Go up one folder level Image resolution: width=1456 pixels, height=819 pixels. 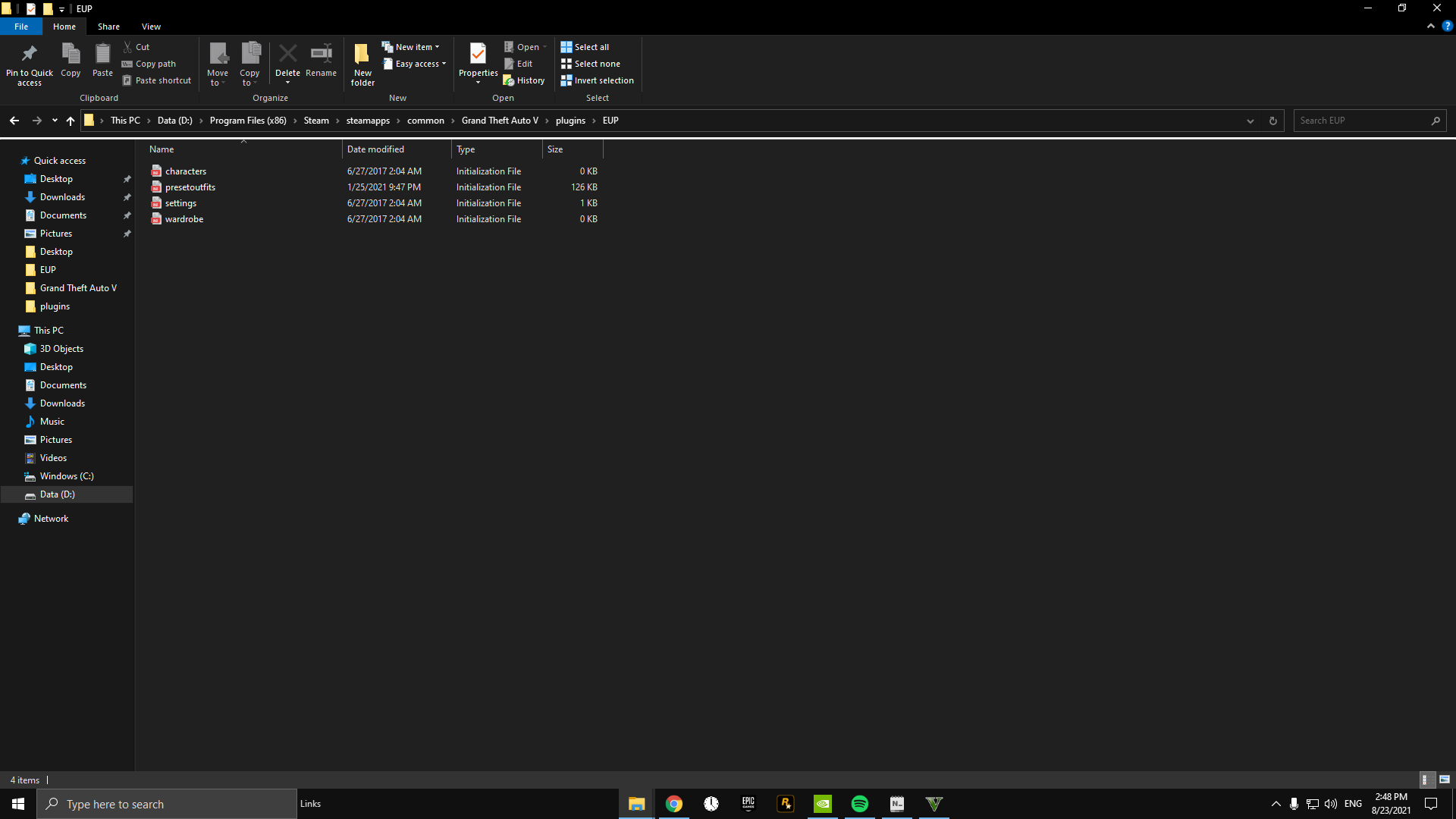pyautogui.click(x=71, y=121)
